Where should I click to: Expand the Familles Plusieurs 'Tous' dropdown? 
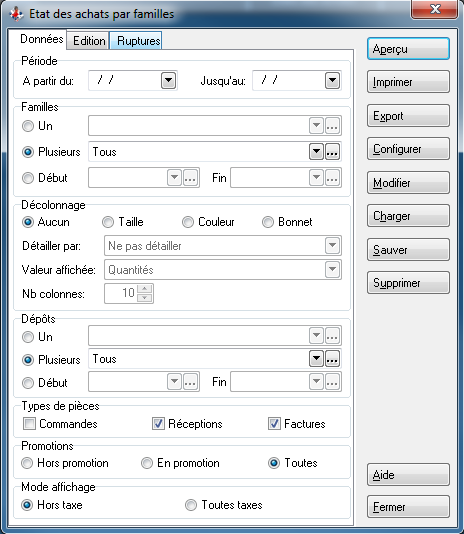(x=316, y=152)
